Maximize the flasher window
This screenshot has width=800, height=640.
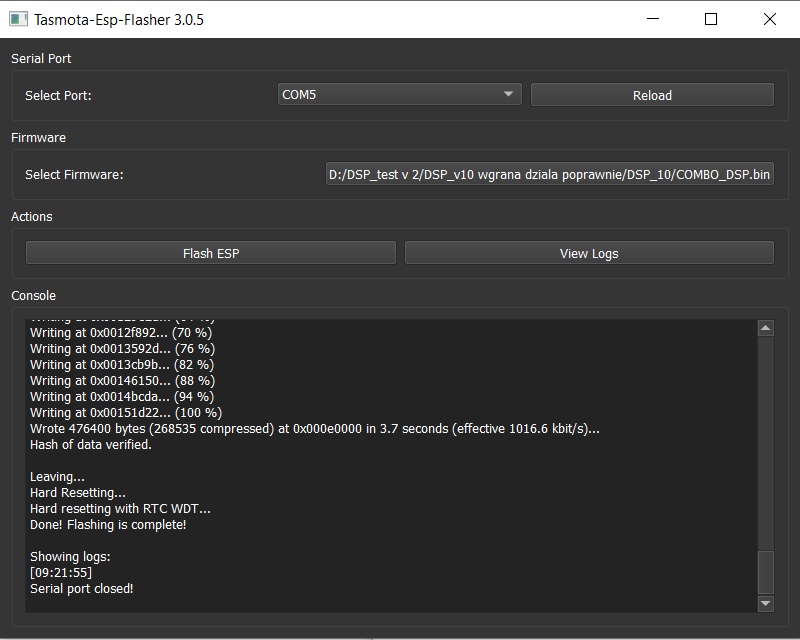(711, 19)
